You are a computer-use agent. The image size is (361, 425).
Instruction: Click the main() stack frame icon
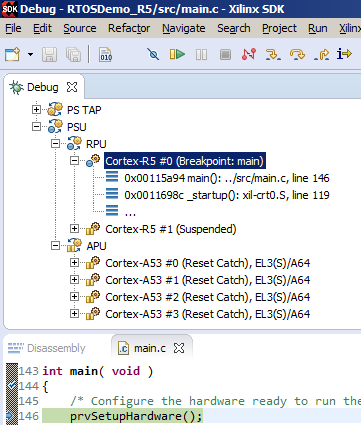point(112,177)
